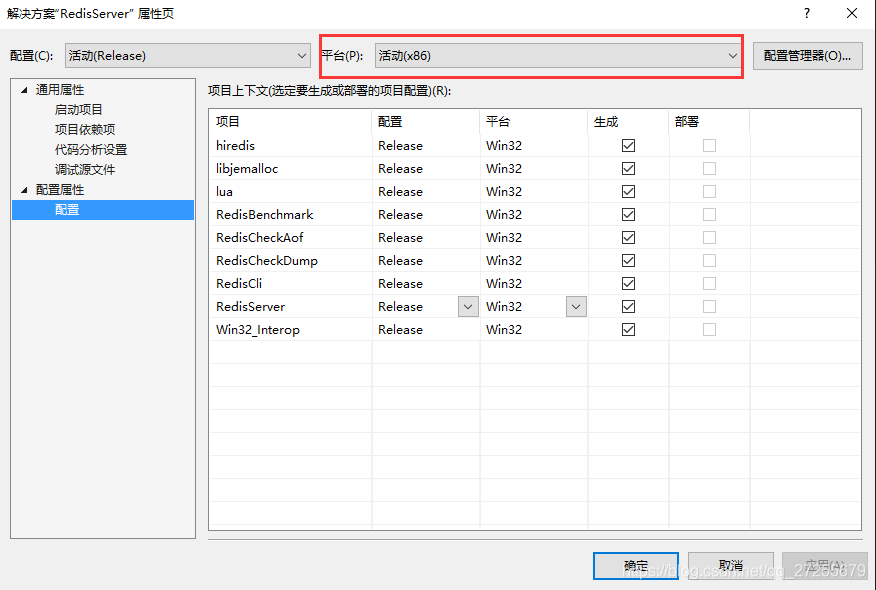Select 代码分析设置 in the tree
The image size is (876, 590).
pyautogui.click(x=91, y=150)
